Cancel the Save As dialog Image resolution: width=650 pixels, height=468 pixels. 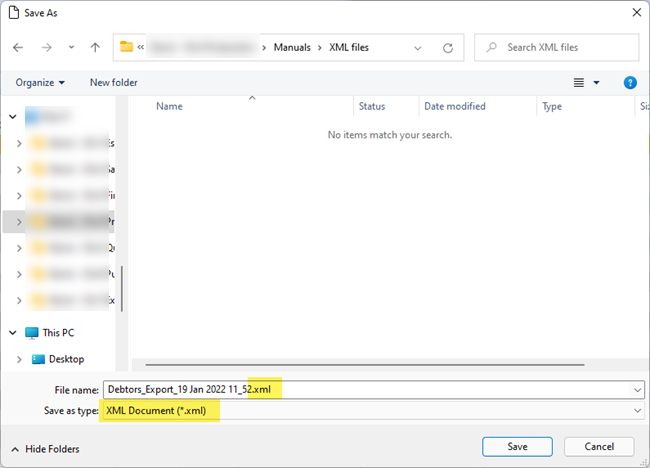598,446
